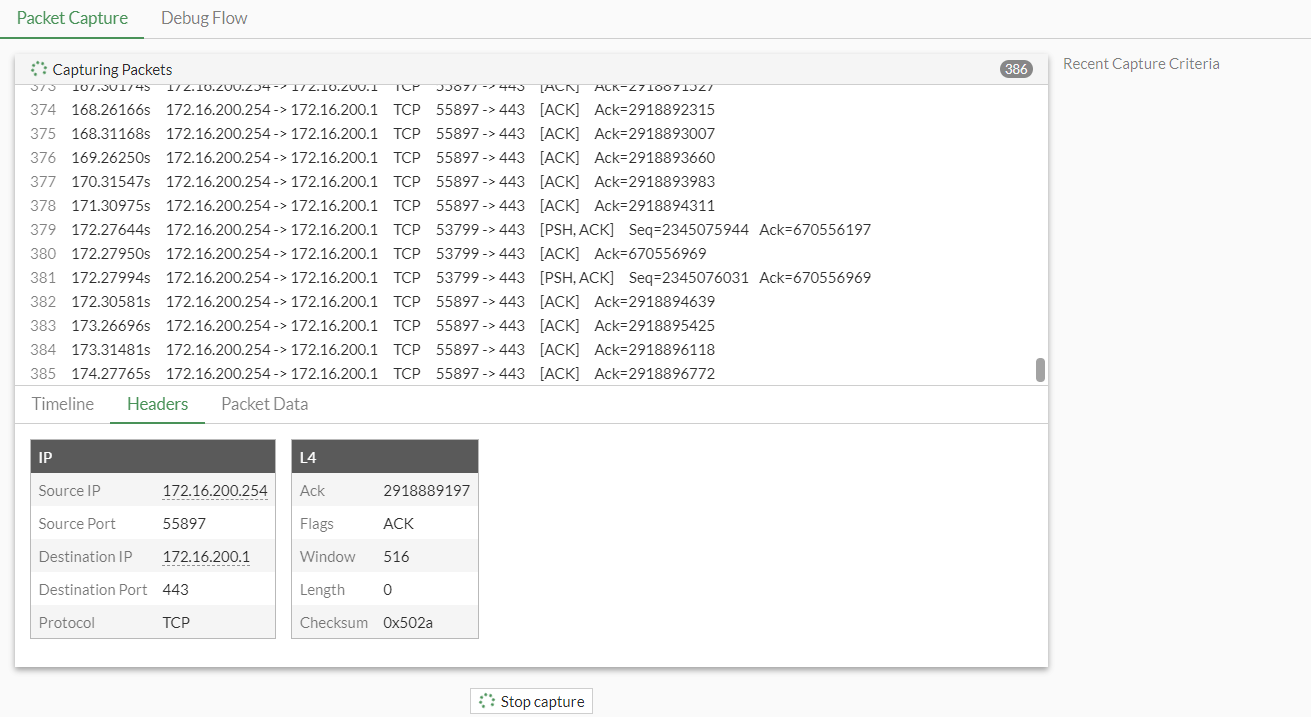Select packet row 378
Image resolution: width=1311 pixels, height=717 pixels.
526,205
